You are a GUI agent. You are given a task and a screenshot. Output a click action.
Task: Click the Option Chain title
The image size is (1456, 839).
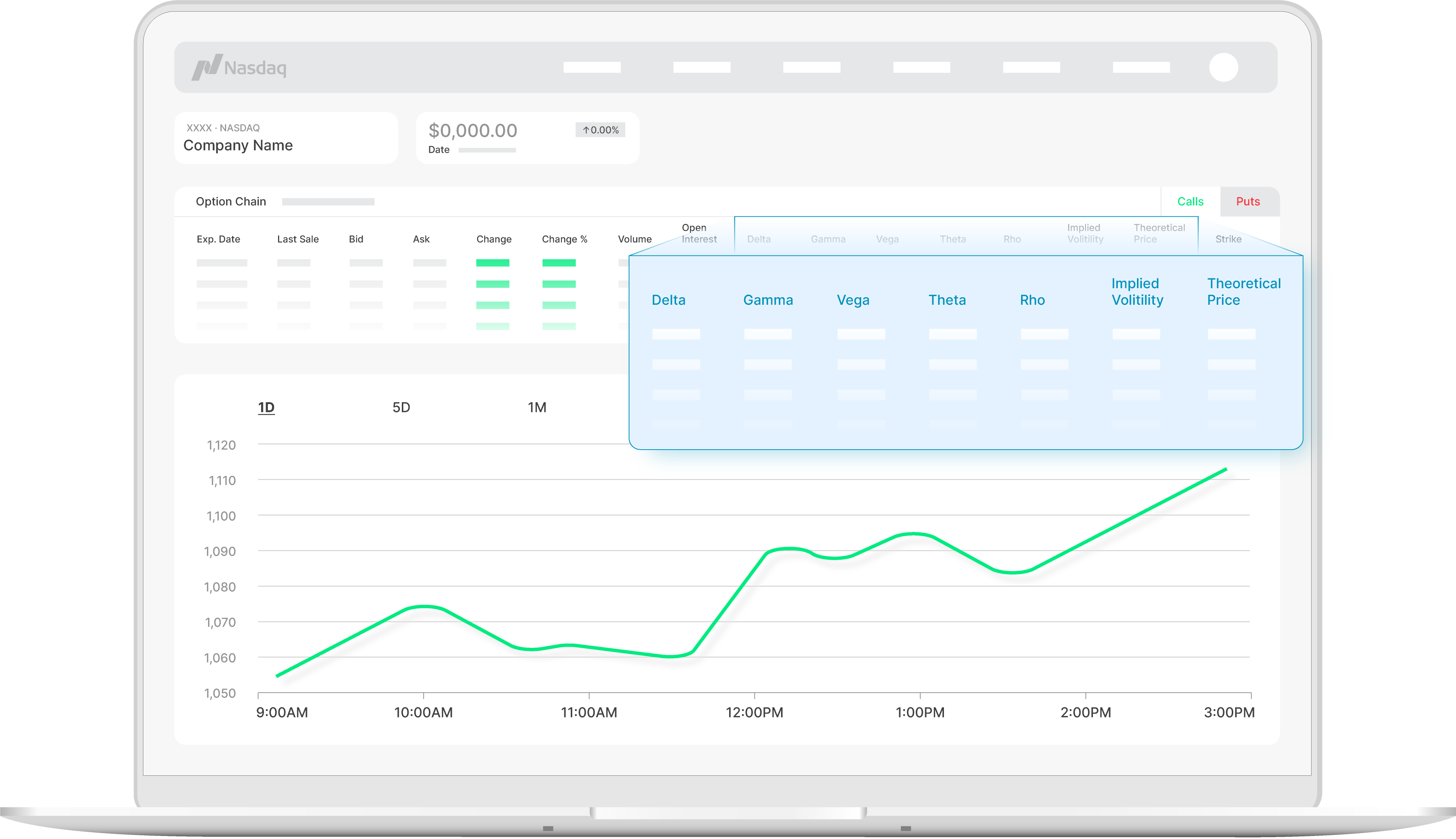point(231,202)
